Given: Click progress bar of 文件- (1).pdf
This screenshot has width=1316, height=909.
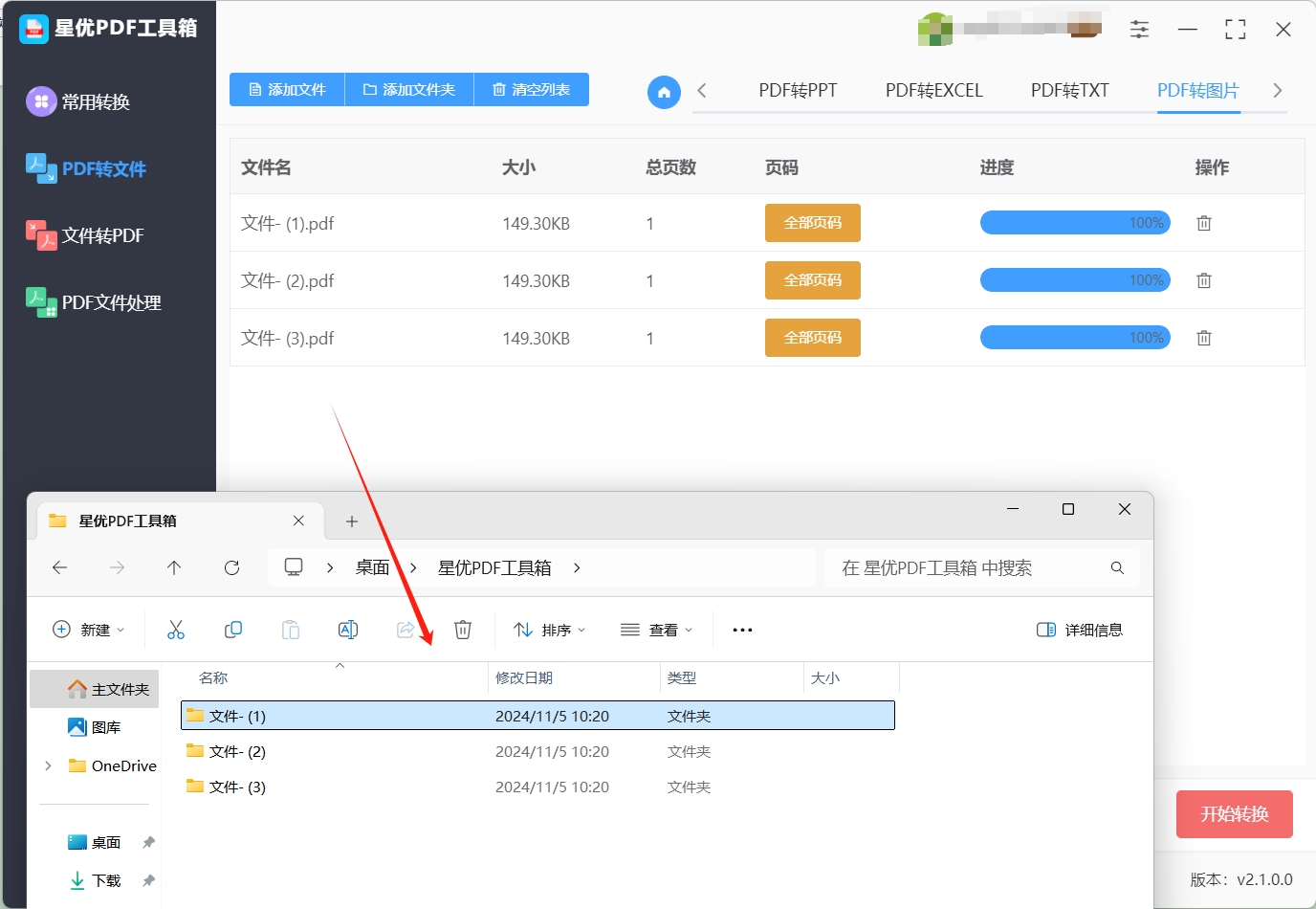Looking at the screenshot, I should tap(1075, 223).
